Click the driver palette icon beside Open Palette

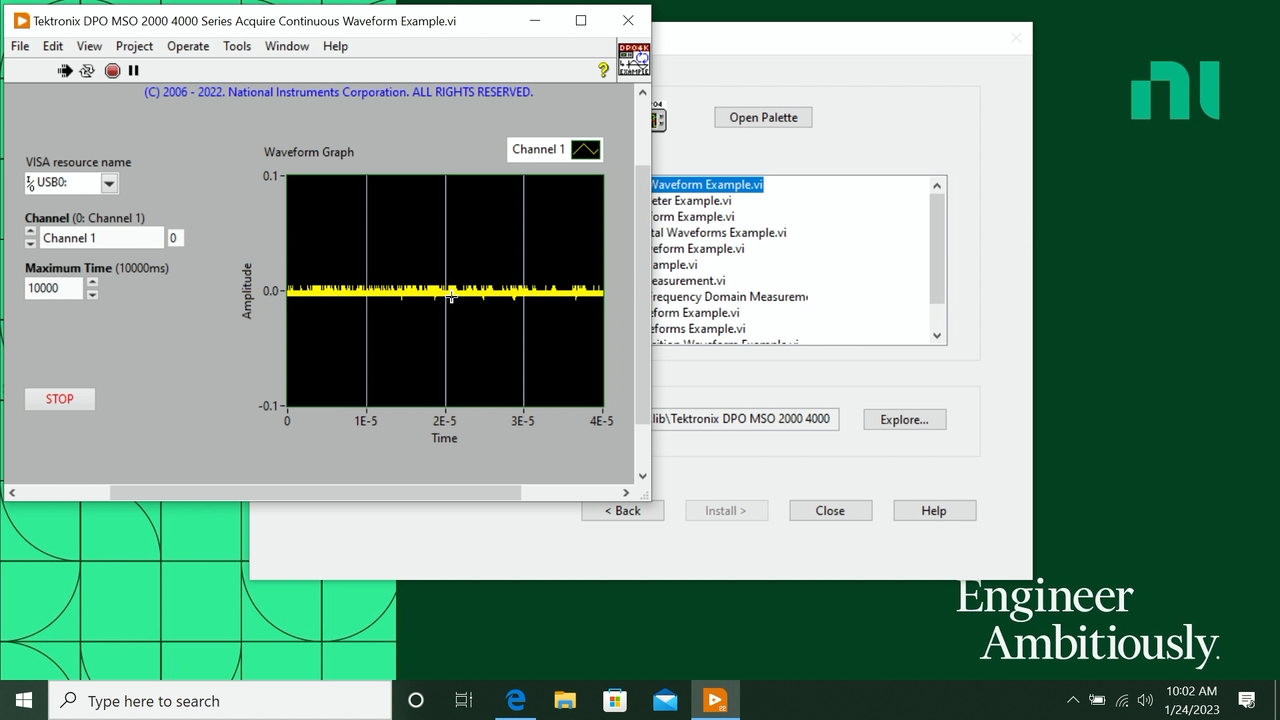[x=658, y=119]
